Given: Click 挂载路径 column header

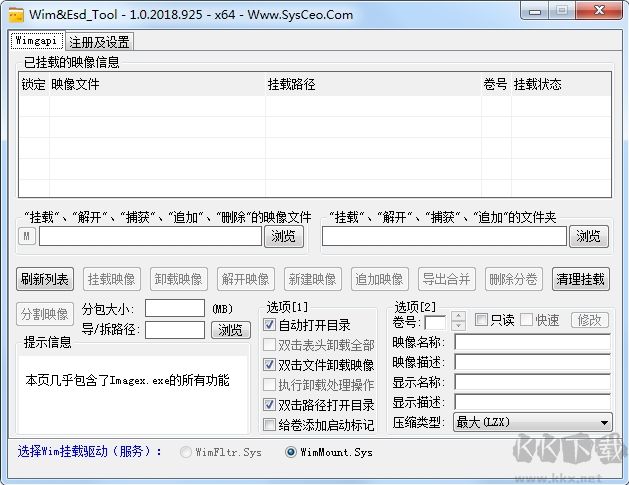Looking at the screenshot, I should point(291,85).
